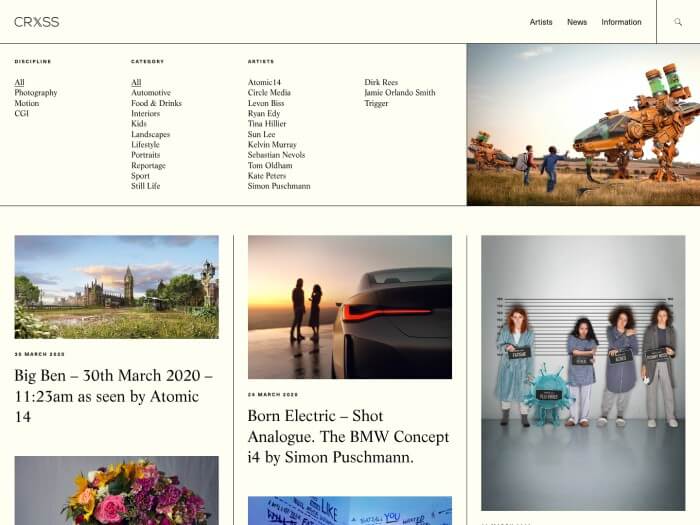The width and height of the screenshot is (700, 525).
Task: Filter by Food & Drinks category
Action: click(x=156, y=103)
